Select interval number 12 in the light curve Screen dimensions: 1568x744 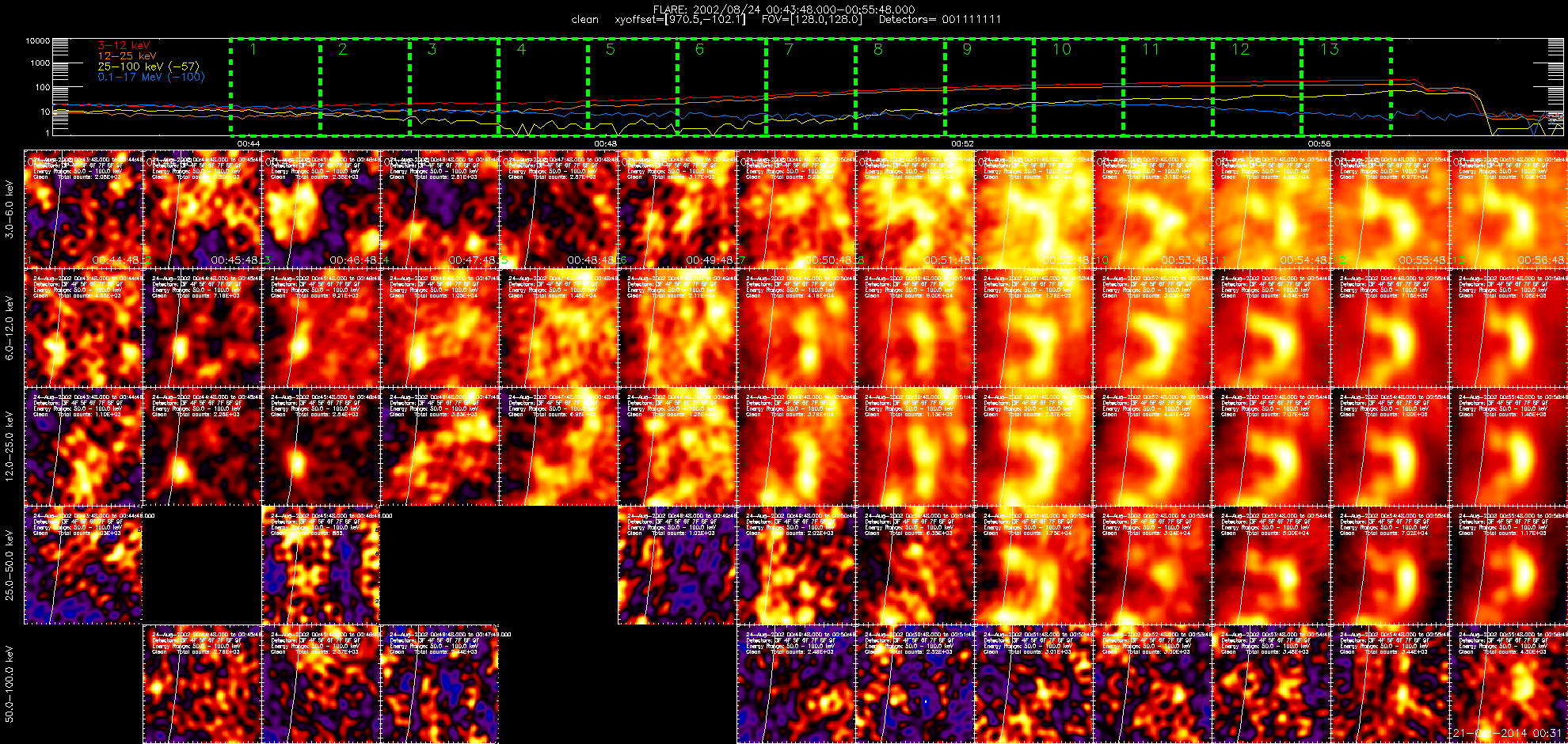(1239, 49)
